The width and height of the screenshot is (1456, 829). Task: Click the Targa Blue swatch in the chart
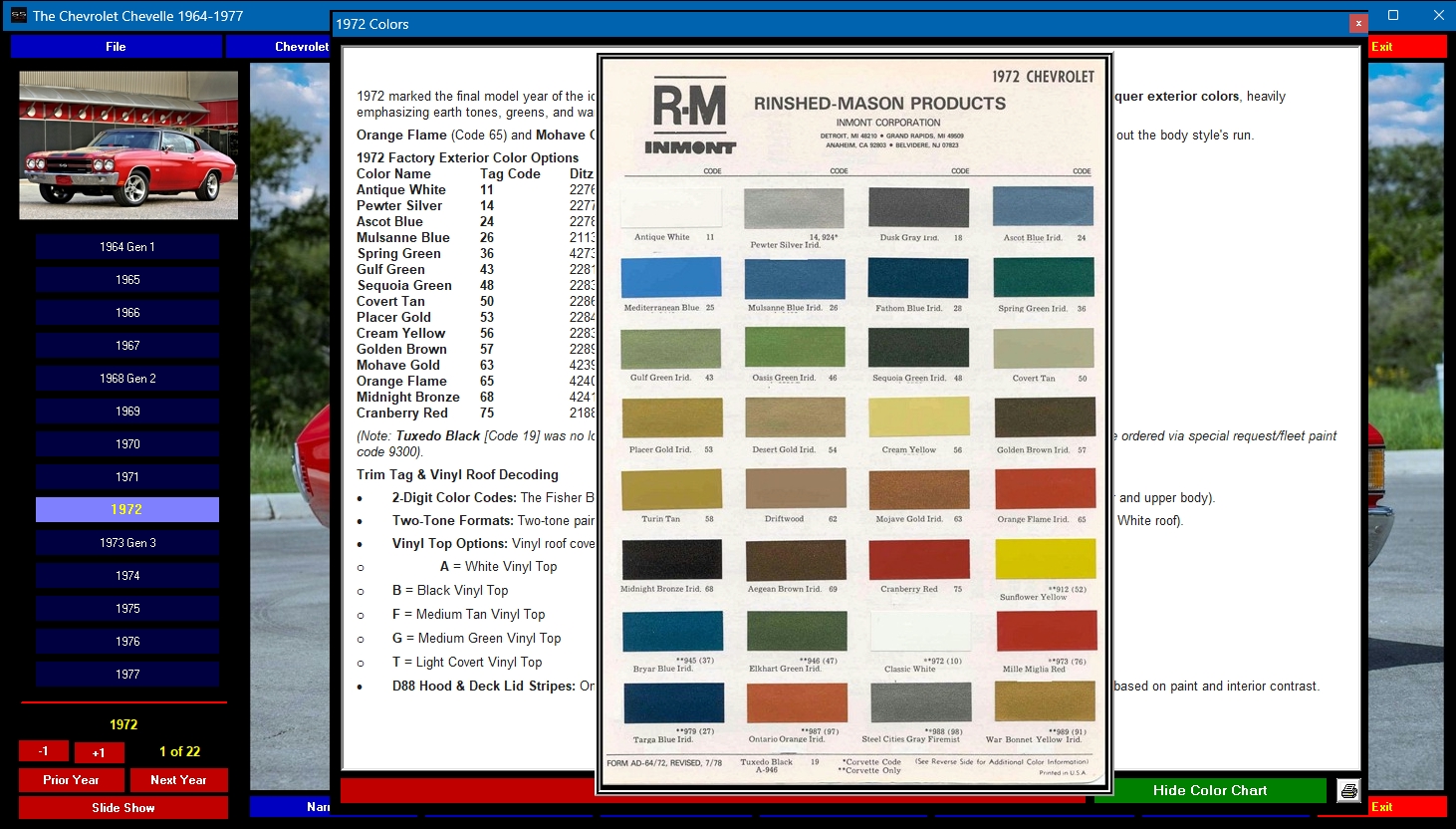(x=674, y=703)
